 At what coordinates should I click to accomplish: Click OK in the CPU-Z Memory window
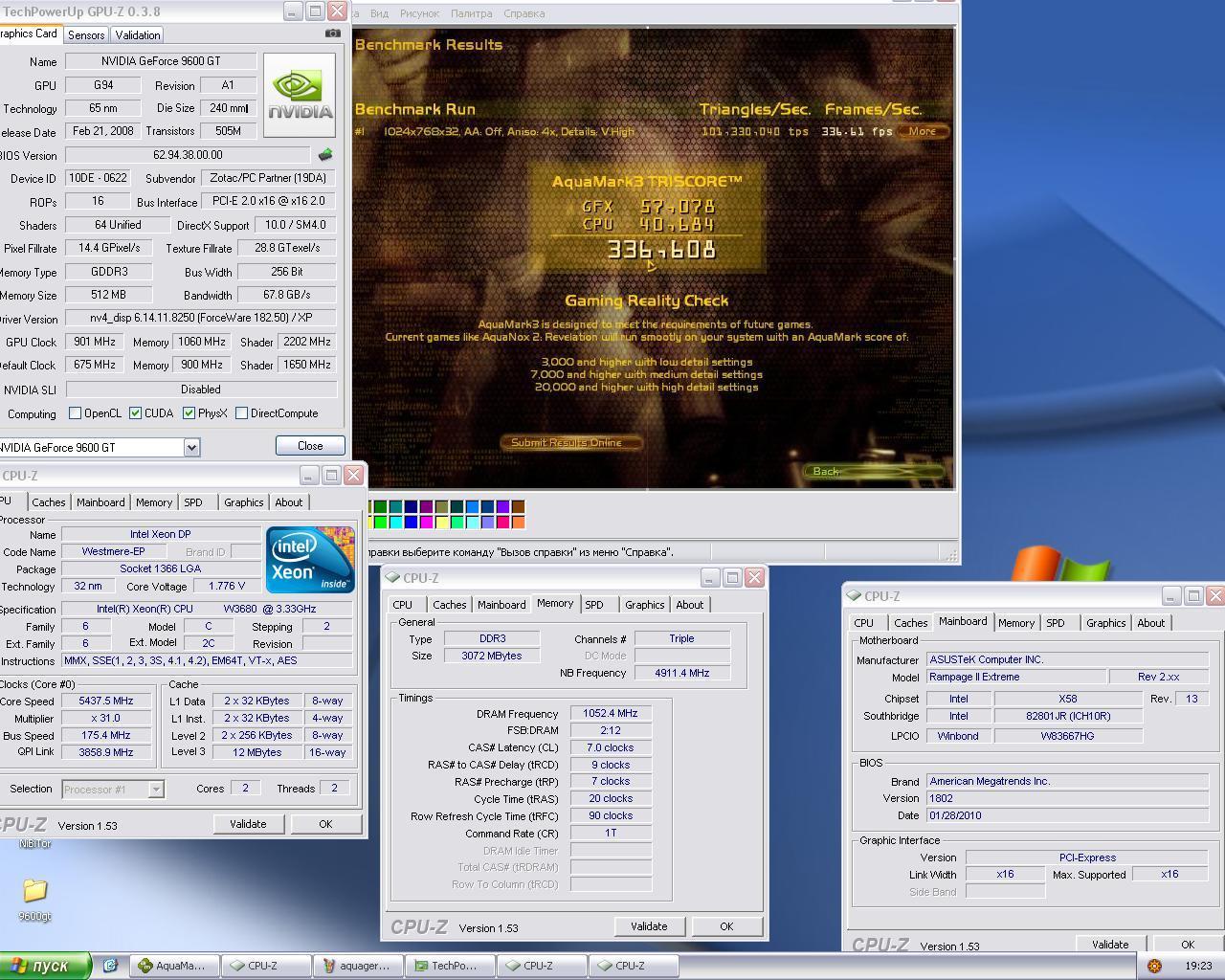[726, 926]
